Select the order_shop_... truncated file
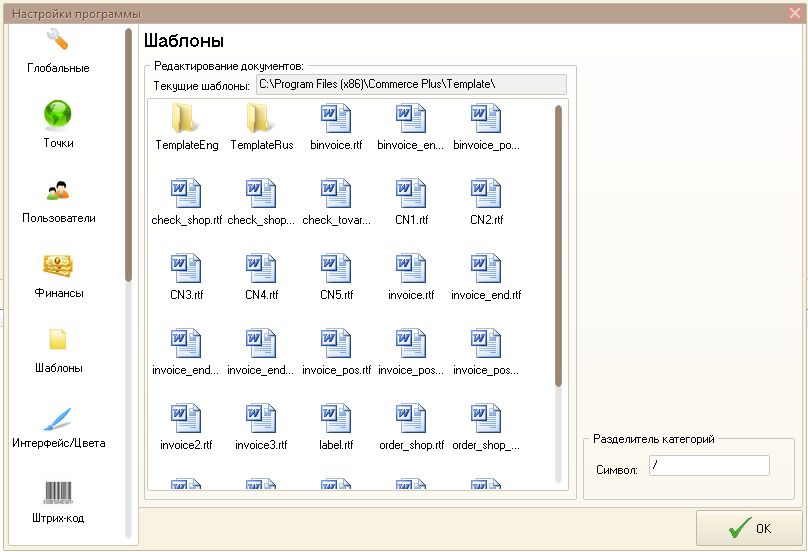This screenshot has height=552, width=808. (486, 427)
